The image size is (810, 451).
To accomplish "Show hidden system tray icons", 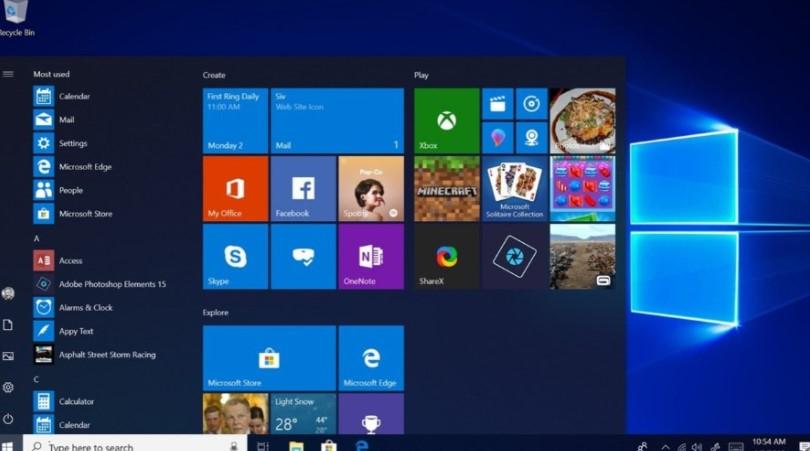I will click(665, 447).
